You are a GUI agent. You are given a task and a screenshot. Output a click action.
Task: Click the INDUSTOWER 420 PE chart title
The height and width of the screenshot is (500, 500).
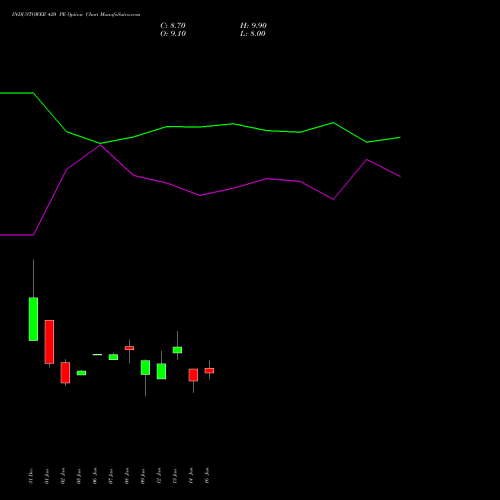click(76, 15)
